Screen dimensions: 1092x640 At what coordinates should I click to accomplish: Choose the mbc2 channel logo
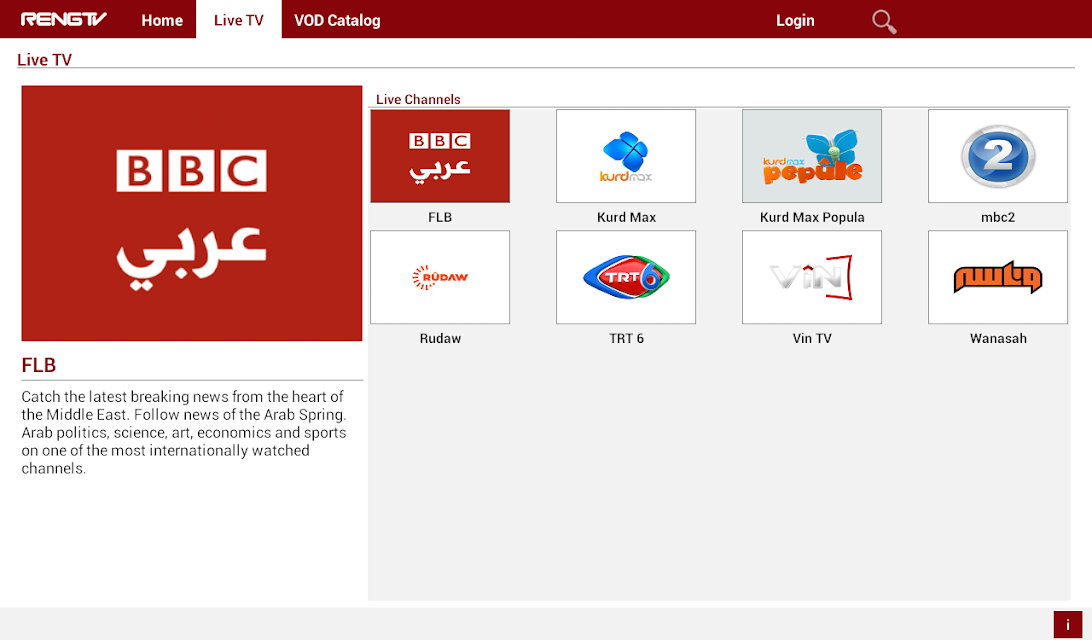998,156
